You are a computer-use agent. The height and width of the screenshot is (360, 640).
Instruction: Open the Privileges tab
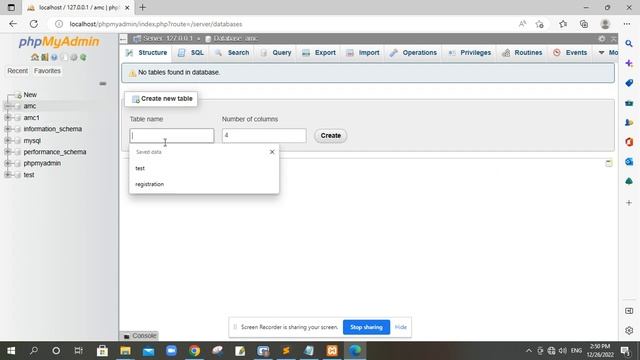pos(470,53)
